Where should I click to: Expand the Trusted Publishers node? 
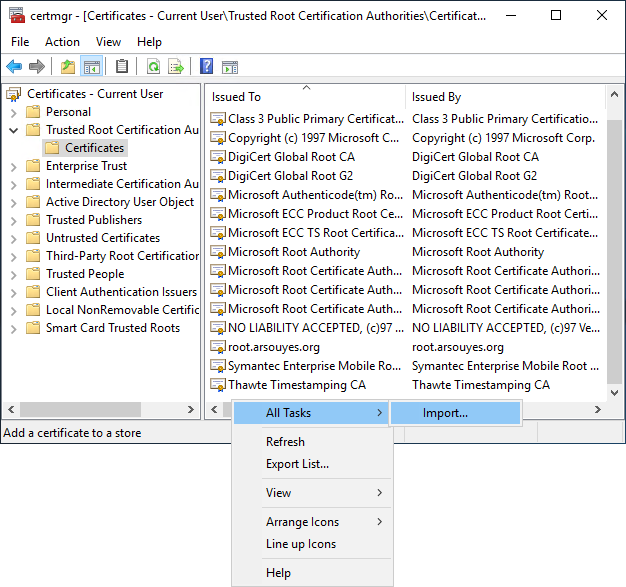[14, 221]
